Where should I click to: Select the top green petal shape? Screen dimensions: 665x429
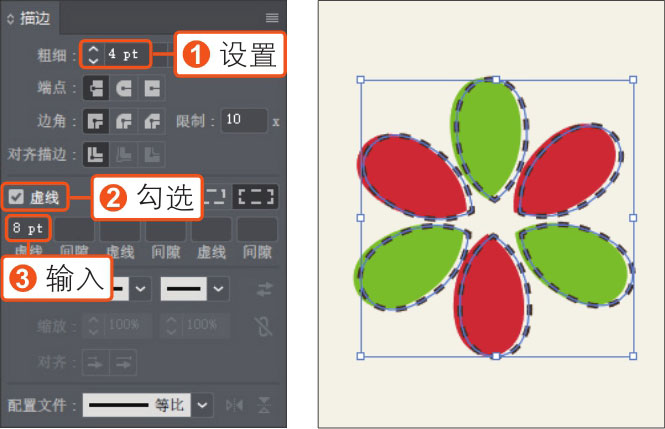(x=488, y=136)
